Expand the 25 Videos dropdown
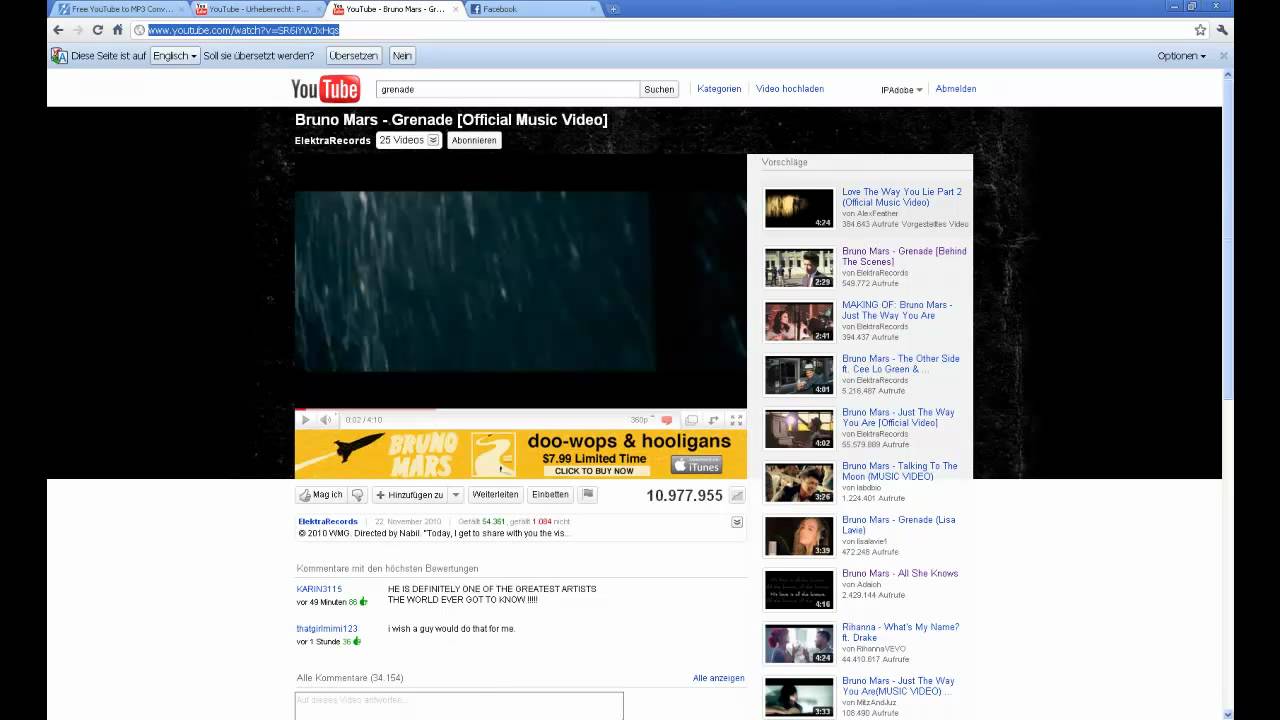1280x720 pixels. (409, 140)
